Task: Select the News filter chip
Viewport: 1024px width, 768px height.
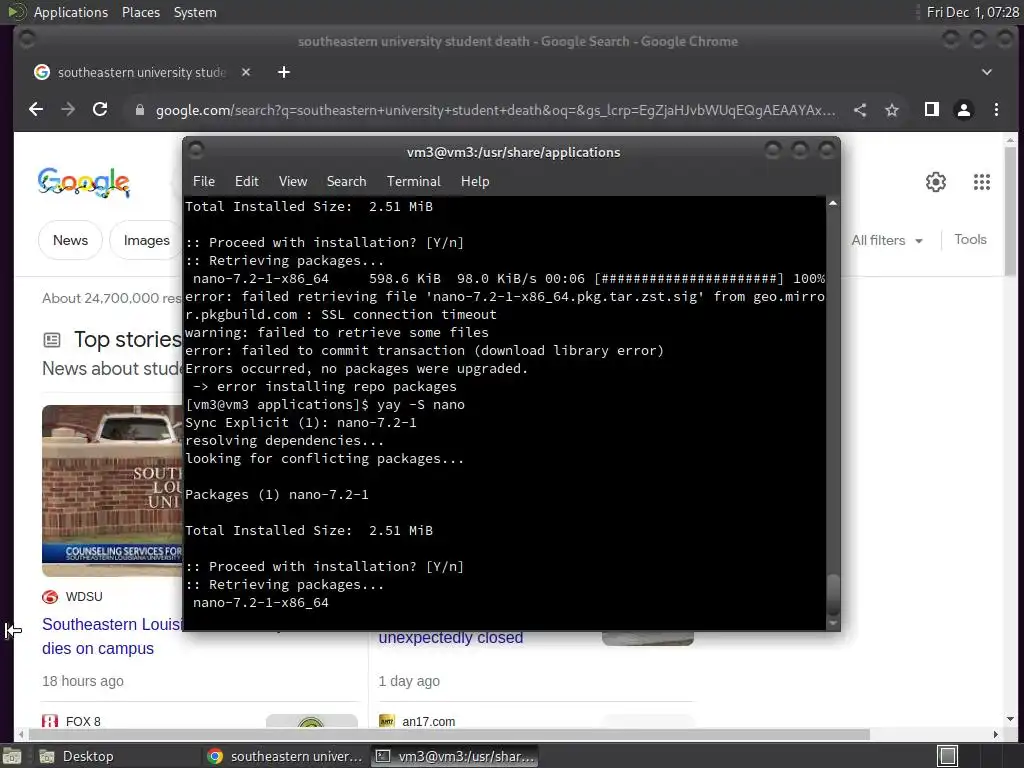Action: coord(71,240)
